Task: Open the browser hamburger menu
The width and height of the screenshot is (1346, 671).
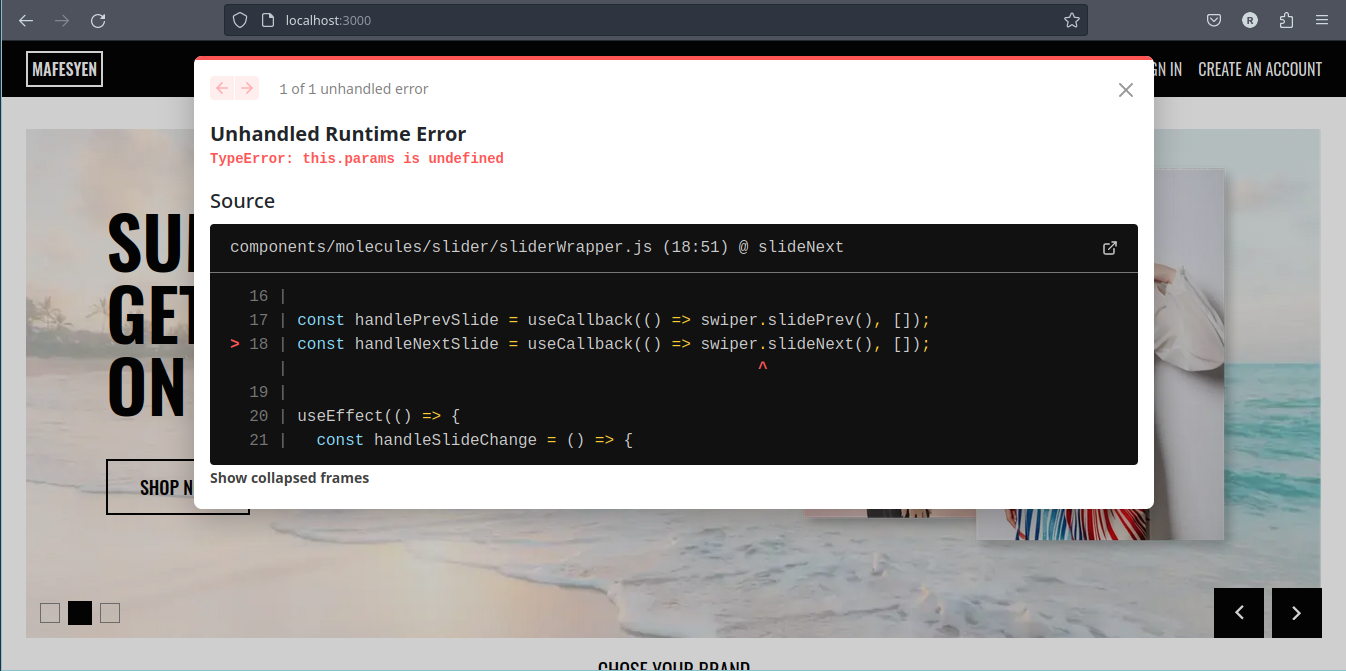Action: pos(1322,20)
